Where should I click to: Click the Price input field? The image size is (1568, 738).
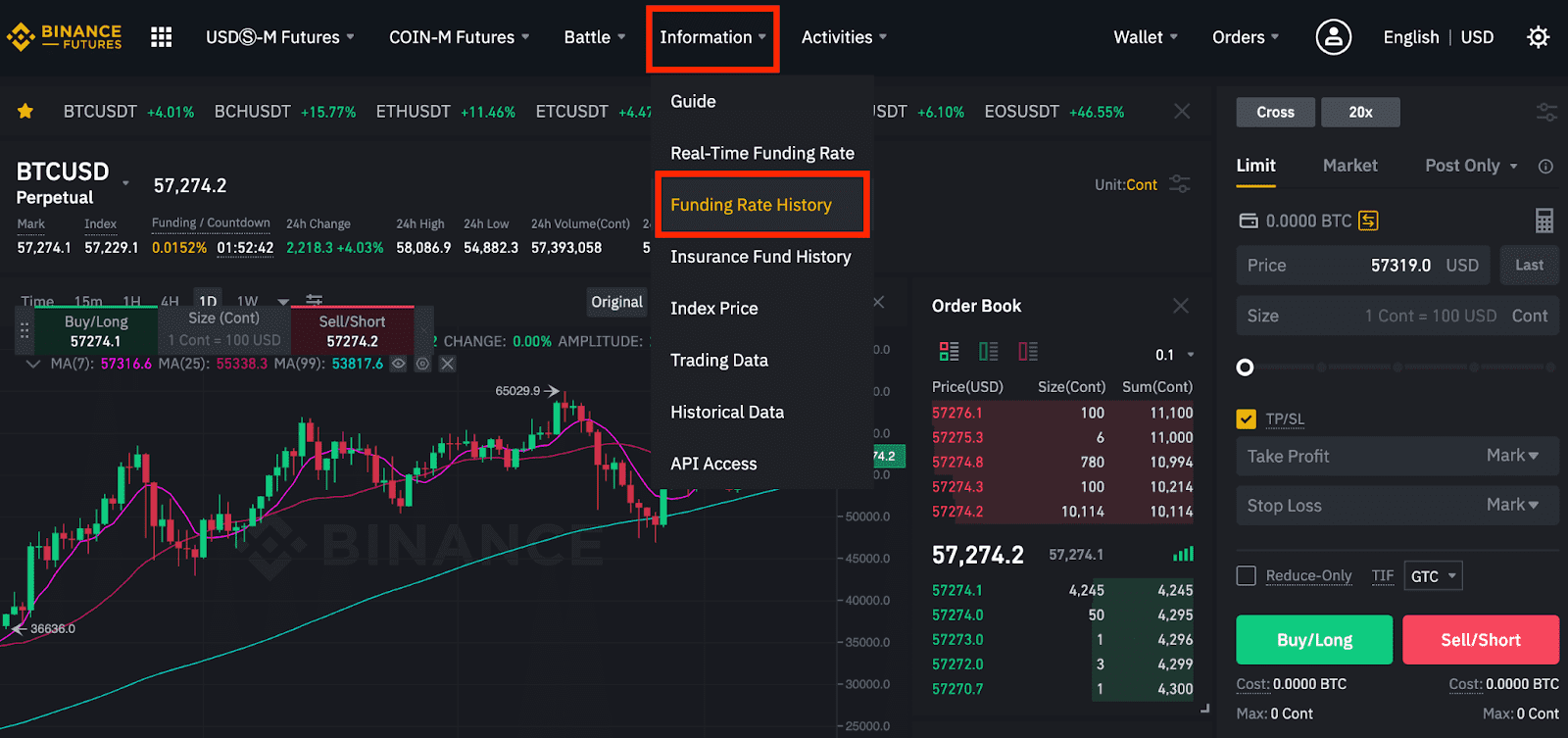click(1363, 266)
